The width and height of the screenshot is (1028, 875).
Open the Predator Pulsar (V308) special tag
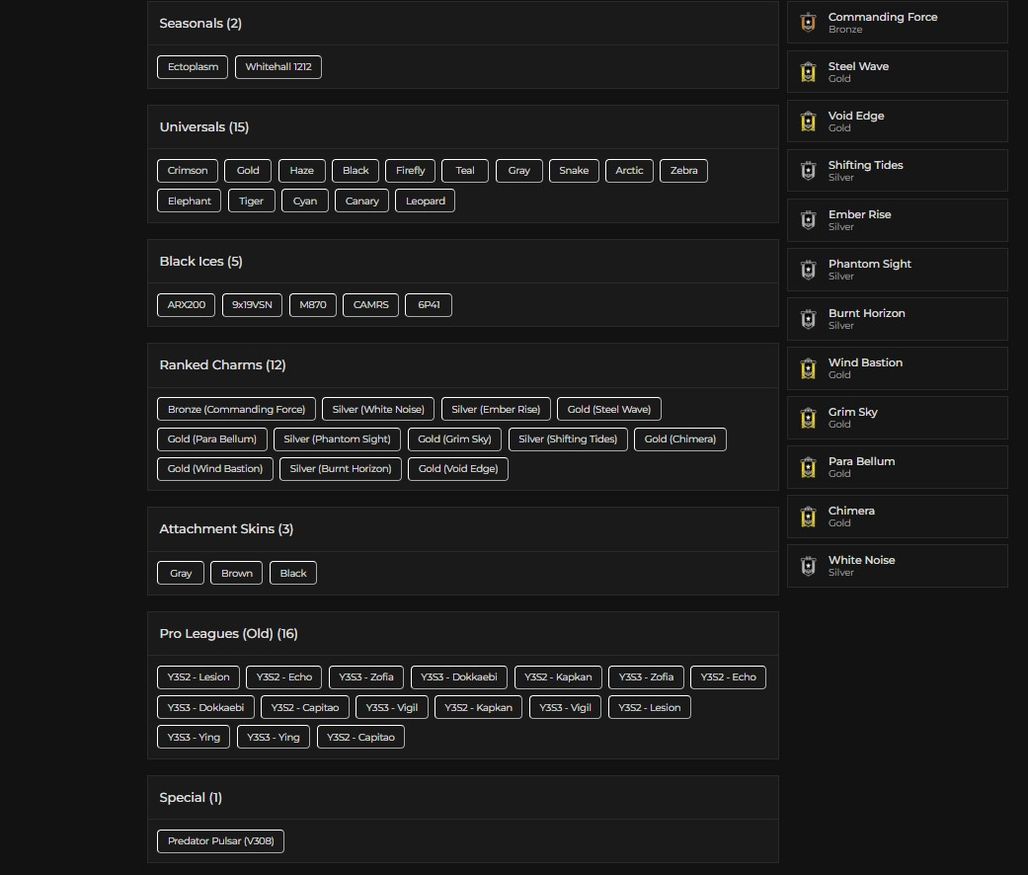221,841
